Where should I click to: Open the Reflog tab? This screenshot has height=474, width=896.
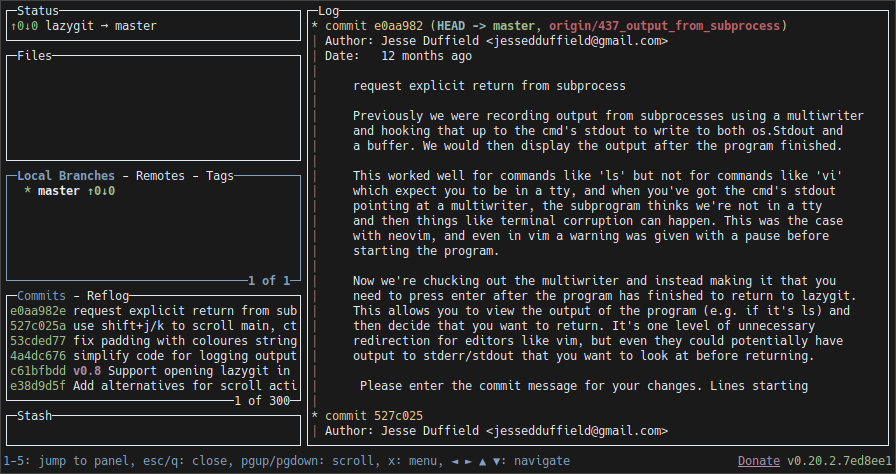coord(108,296)
